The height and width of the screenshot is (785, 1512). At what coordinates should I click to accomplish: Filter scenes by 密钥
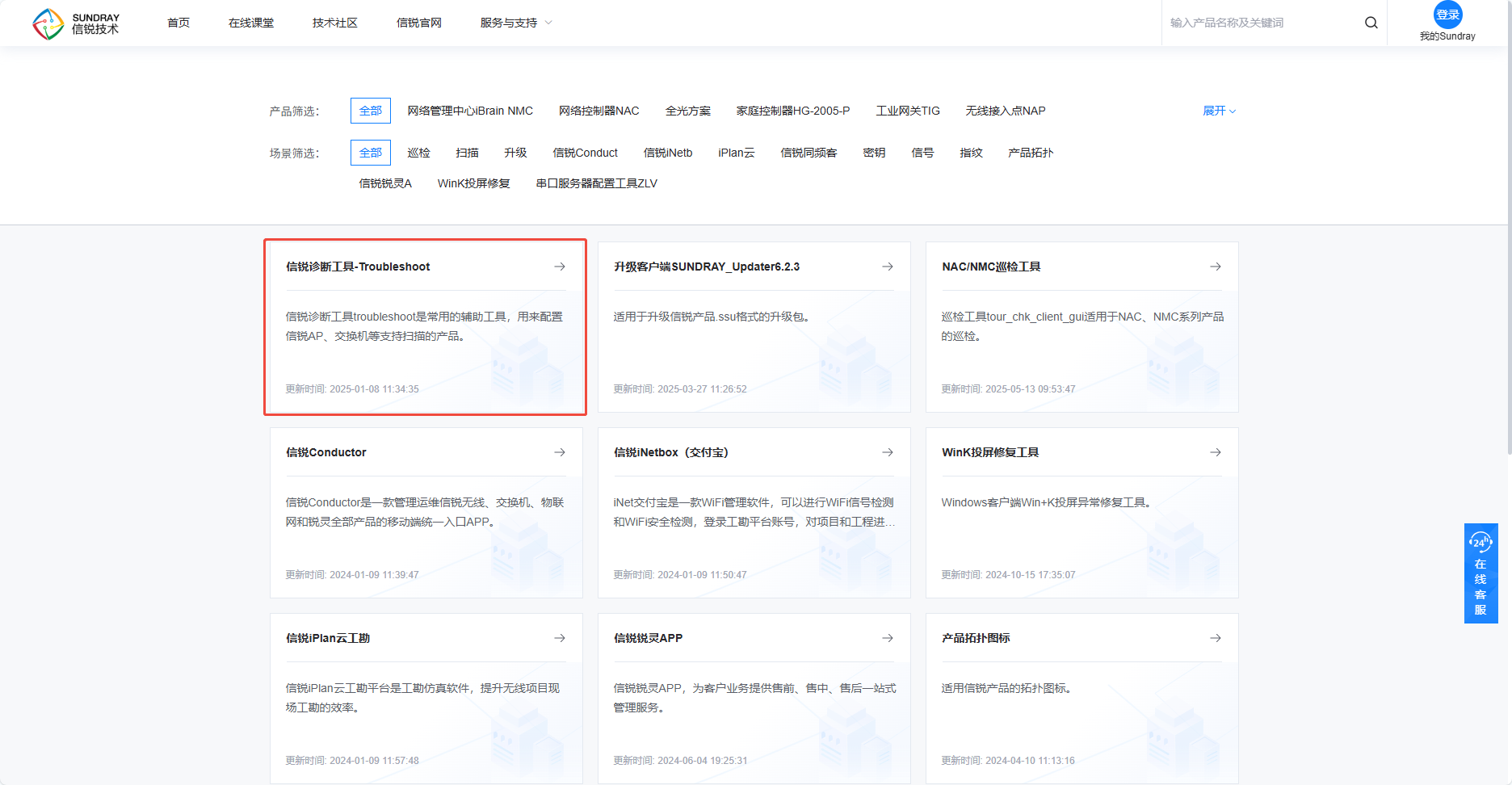click(x=874, y=153)
